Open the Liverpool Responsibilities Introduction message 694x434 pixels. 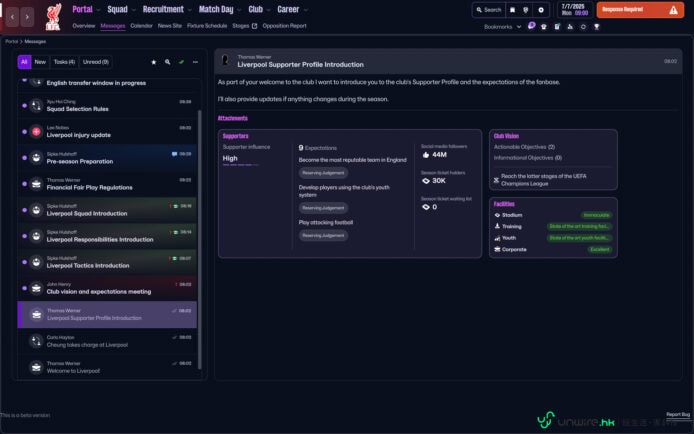tap(107, 236)
